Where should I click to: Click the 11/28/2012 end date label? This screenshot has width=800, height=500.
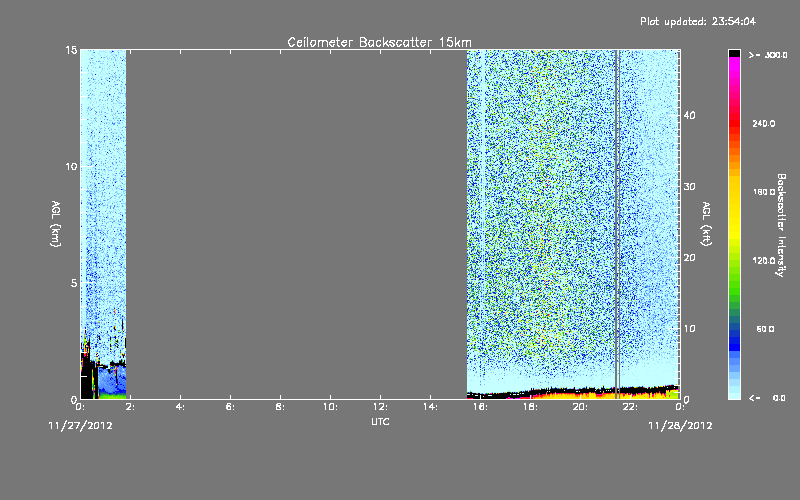680,426
